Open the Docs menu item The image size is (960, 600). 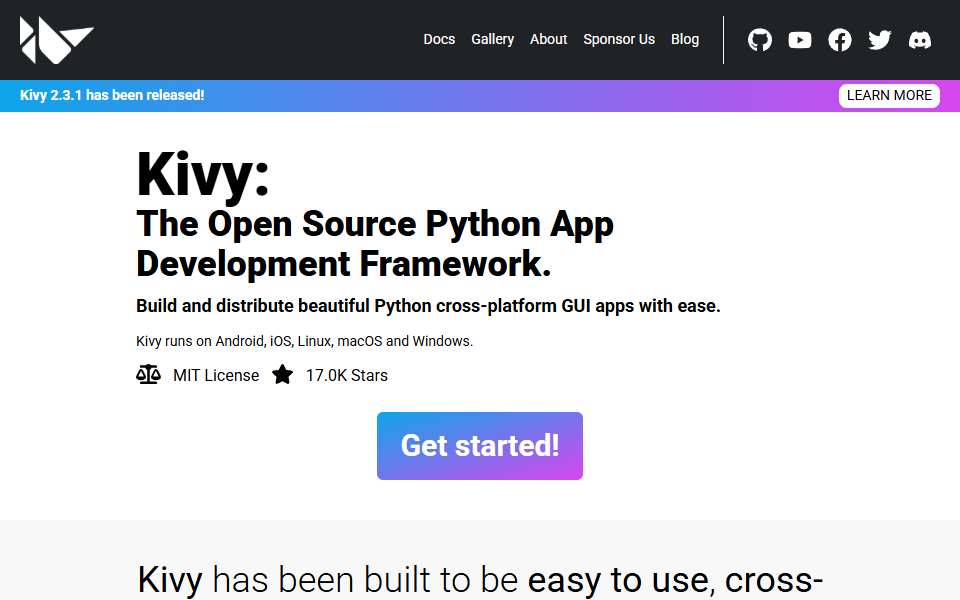point(439,39)
